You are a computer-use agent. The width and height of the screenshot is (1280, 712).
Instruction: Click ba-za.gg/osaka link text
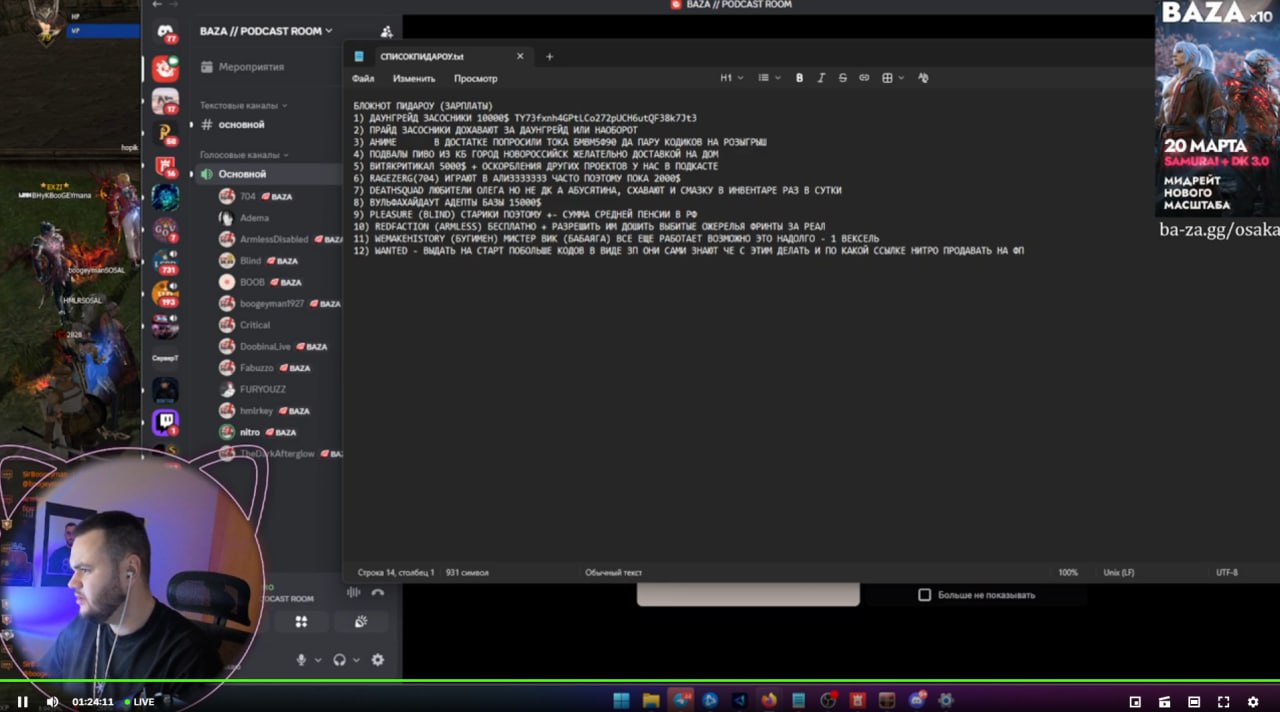coord(1219,230)
